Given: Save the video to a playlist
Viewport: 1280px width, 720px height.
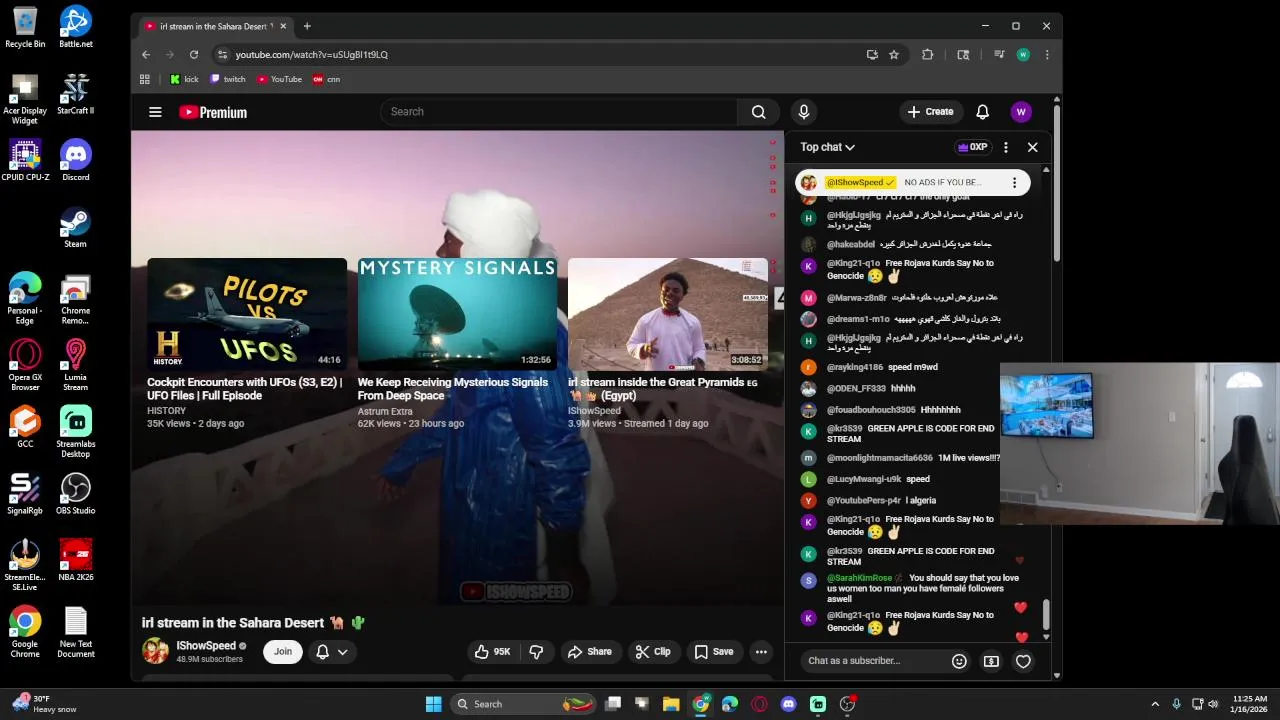Looking at the screenshot, I should tap(713, 652).
